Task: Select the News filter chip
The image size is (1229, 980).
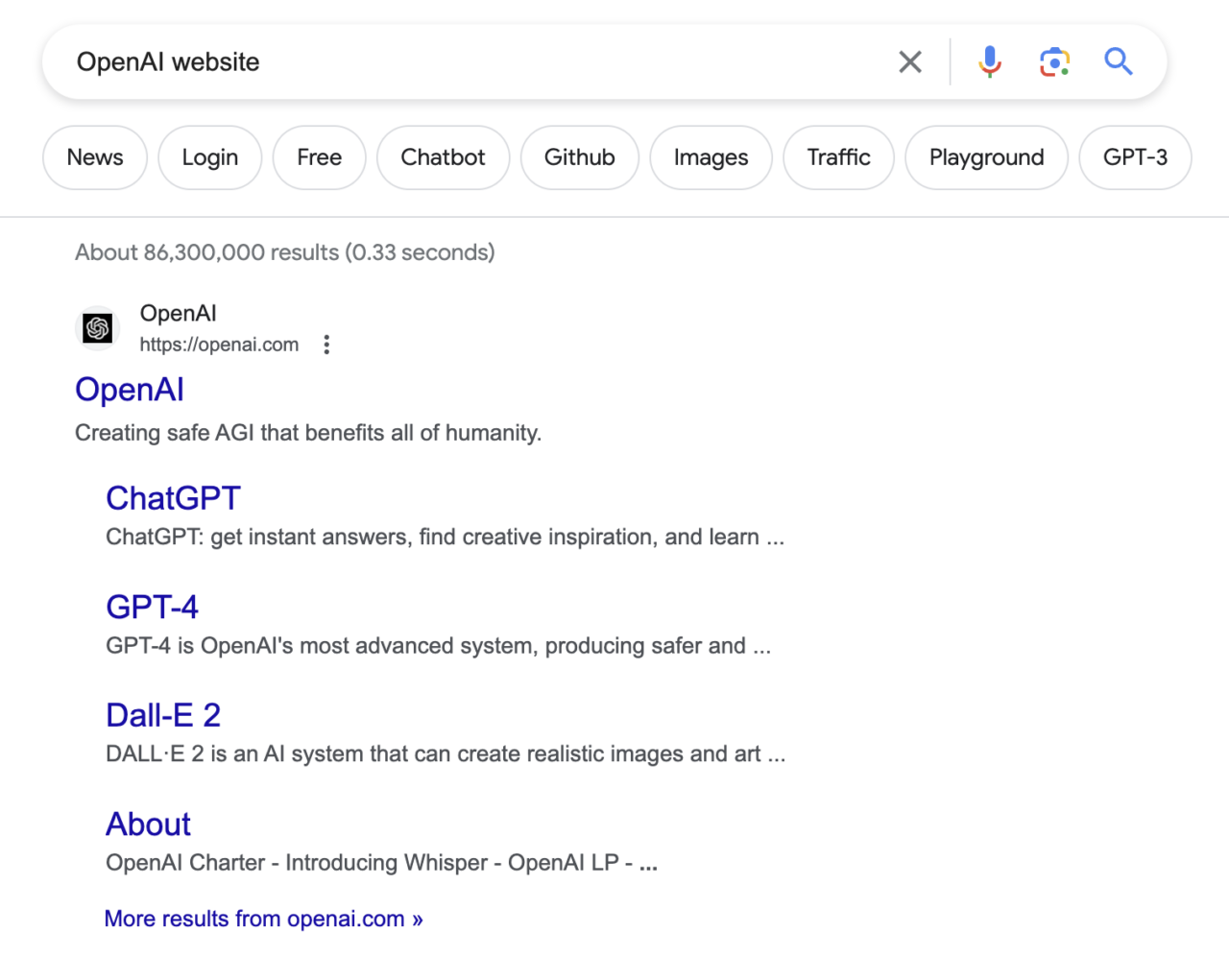Action: [95, 157]
